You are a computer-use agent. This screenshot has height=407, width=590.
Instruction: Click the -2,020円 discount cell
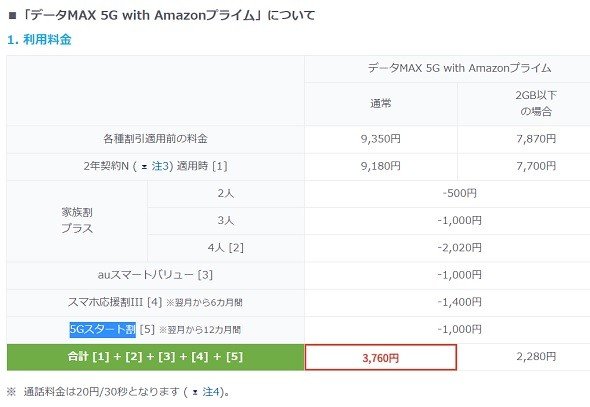[459, 248]
